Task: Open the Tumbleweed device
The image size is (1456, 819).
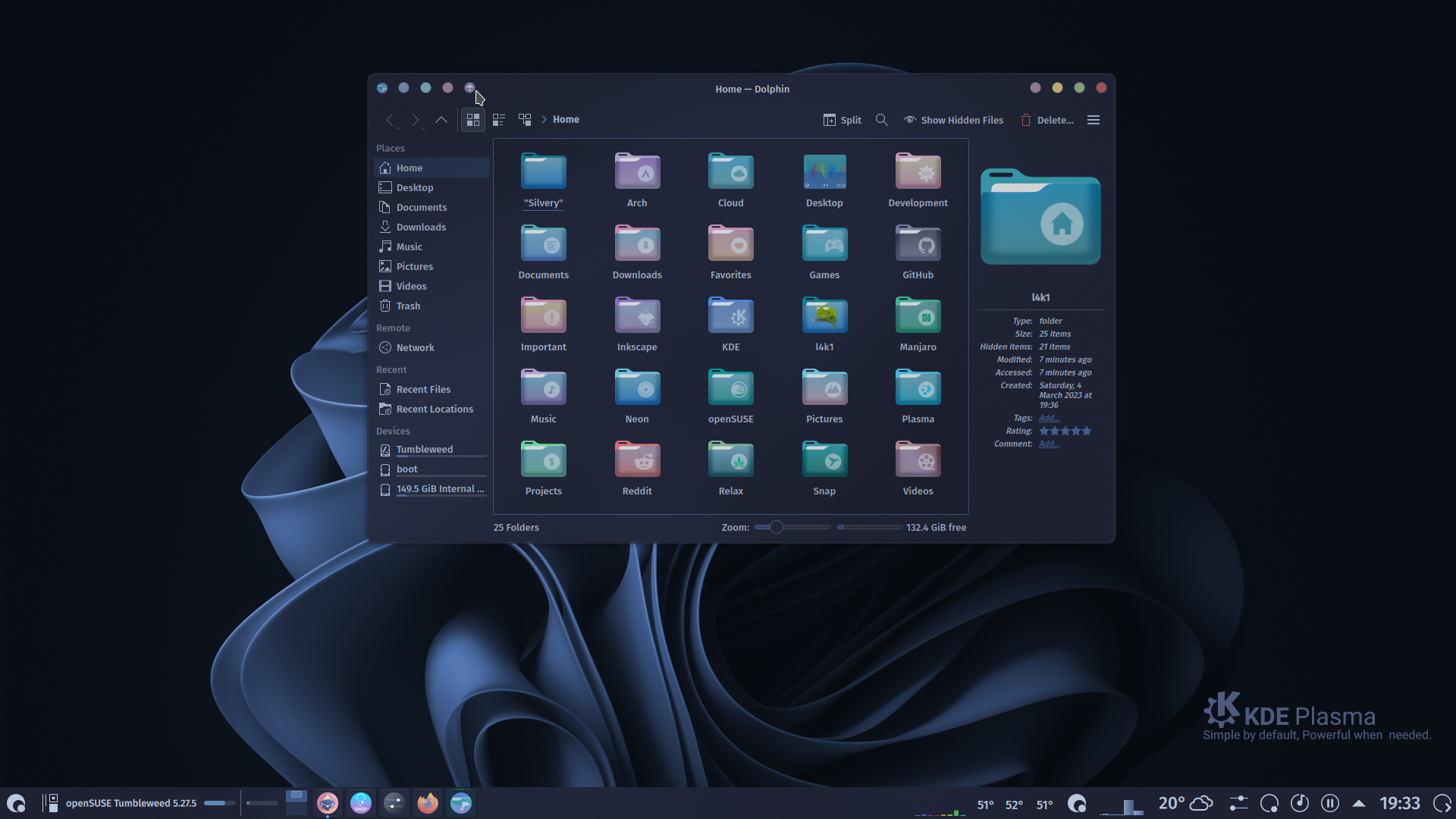Action: tap(431, 450)
